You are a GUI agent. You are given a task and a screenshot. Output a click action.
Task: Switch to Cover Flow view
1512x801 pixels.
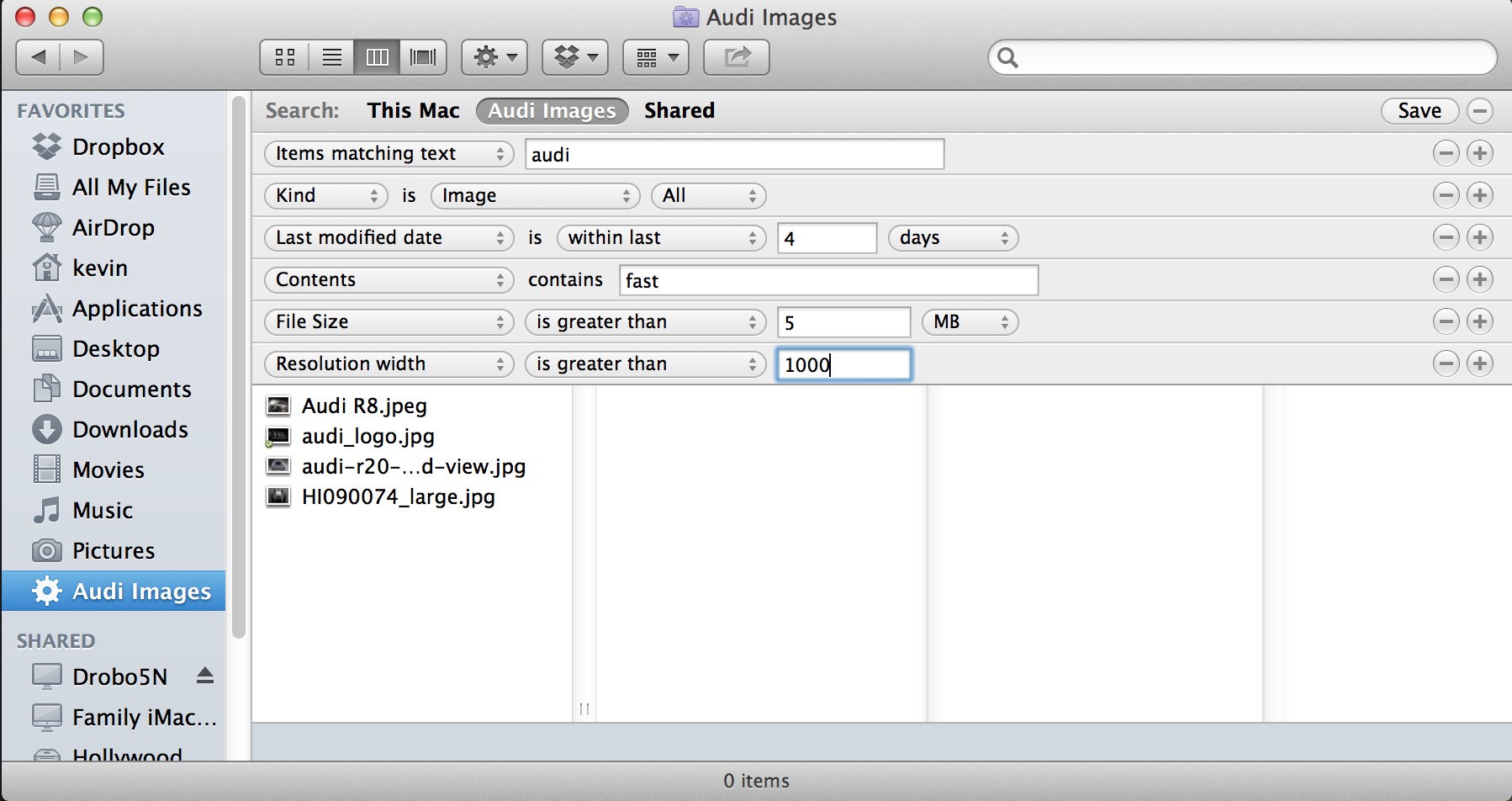[423, 57]
